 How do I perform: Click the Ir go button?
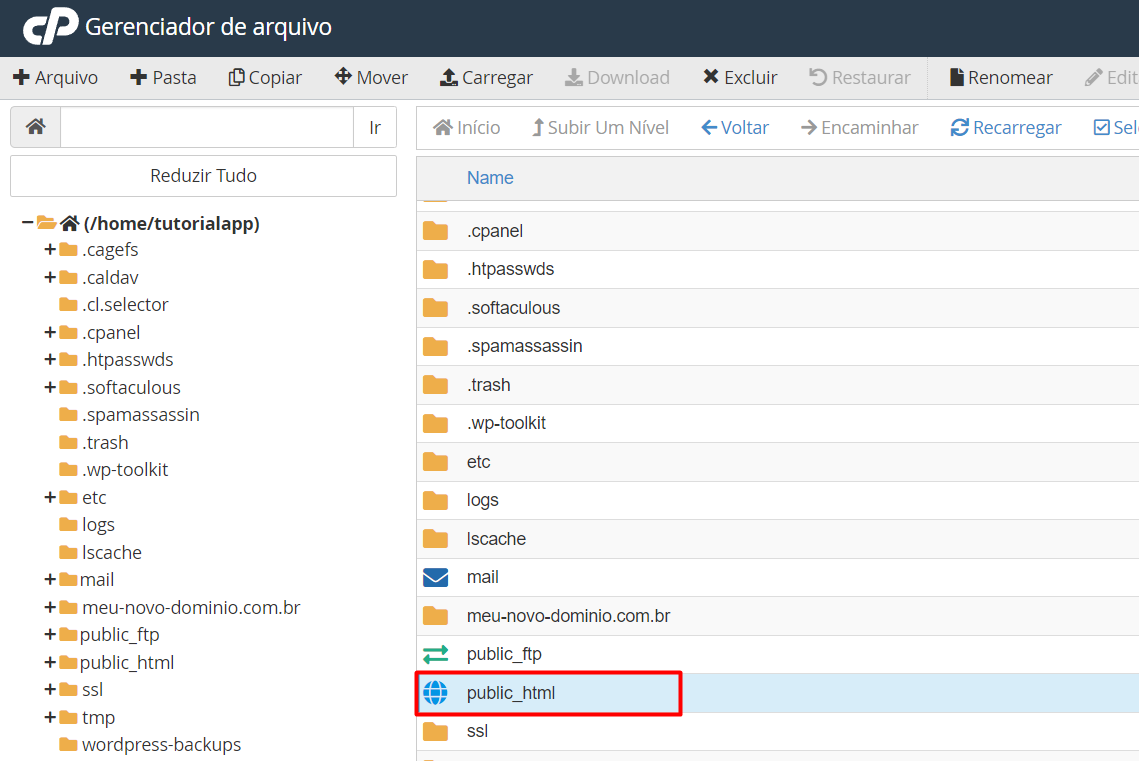(375, 127)
